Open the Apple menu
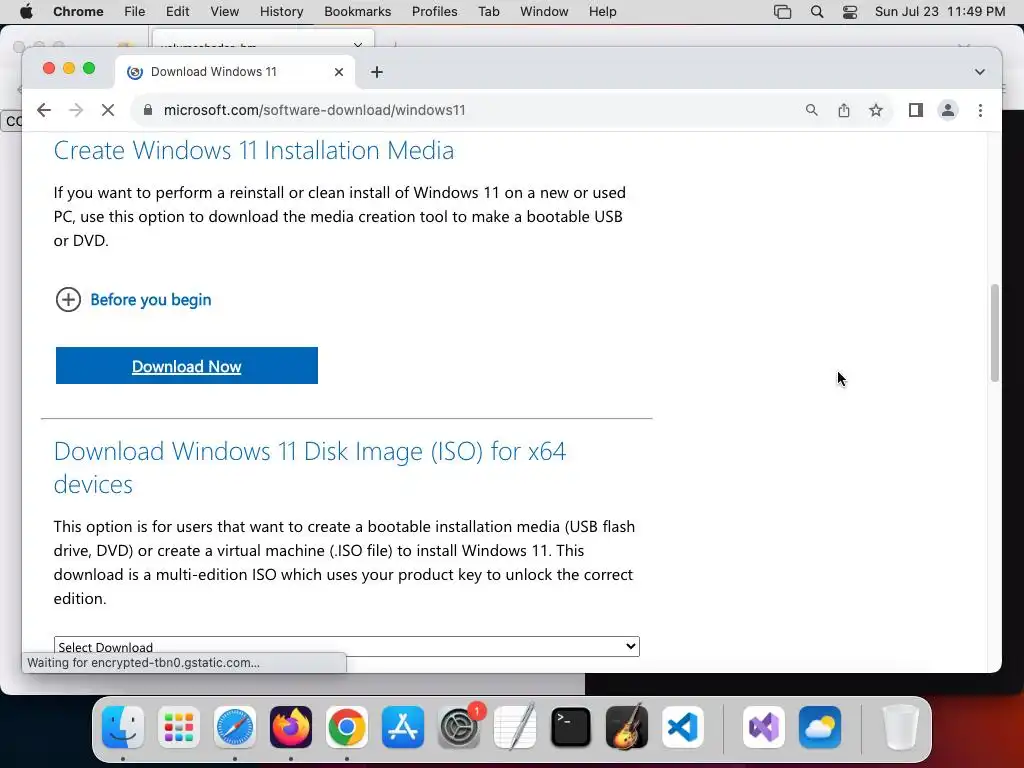 click(26, 12)
